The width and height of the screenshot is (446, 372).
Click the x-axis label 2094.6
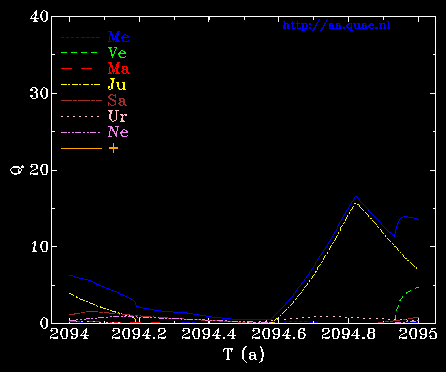pyautogui.click(x=279, y=334)
